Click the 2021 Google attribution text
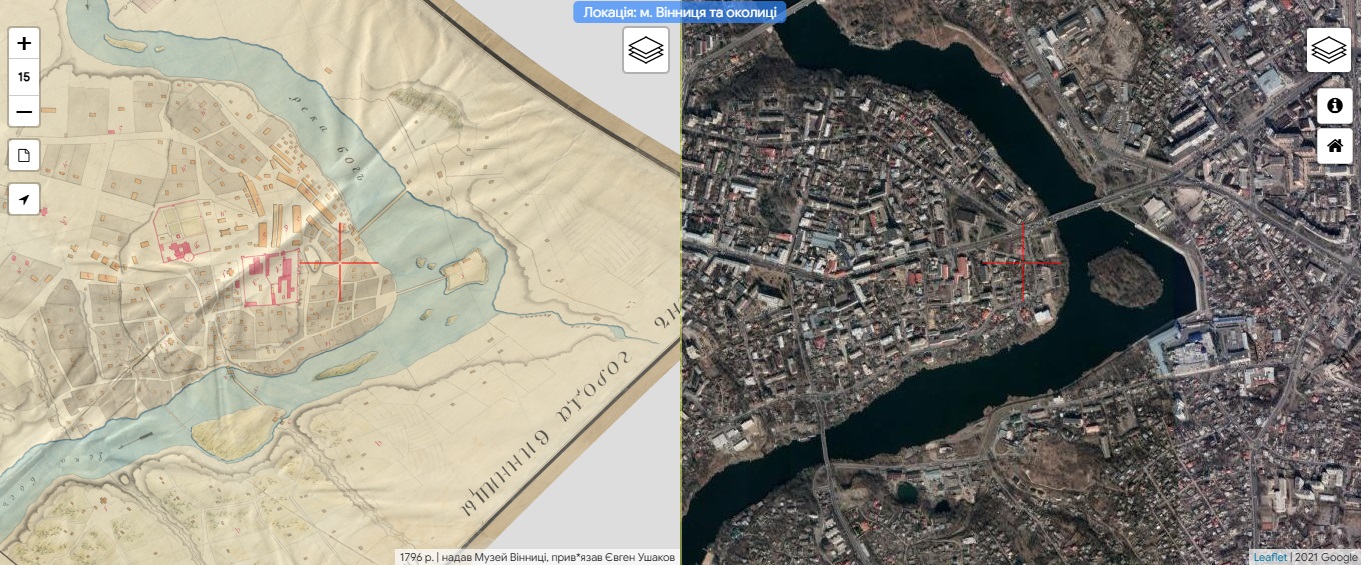Image resolution: width=1361 pixels, height=565 pixels. point(1325,557)
